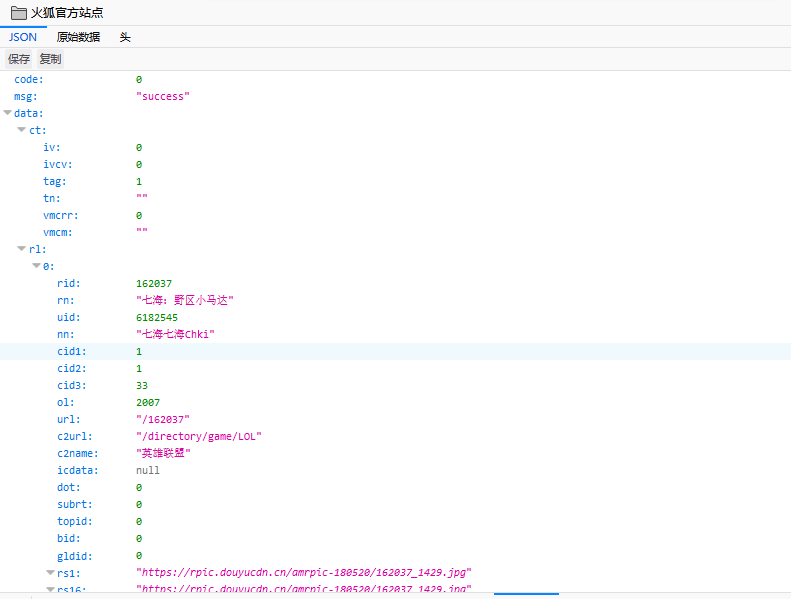Select the nn value 七海七海Chki
Viewport: 791px width, 599px height.
175,334
